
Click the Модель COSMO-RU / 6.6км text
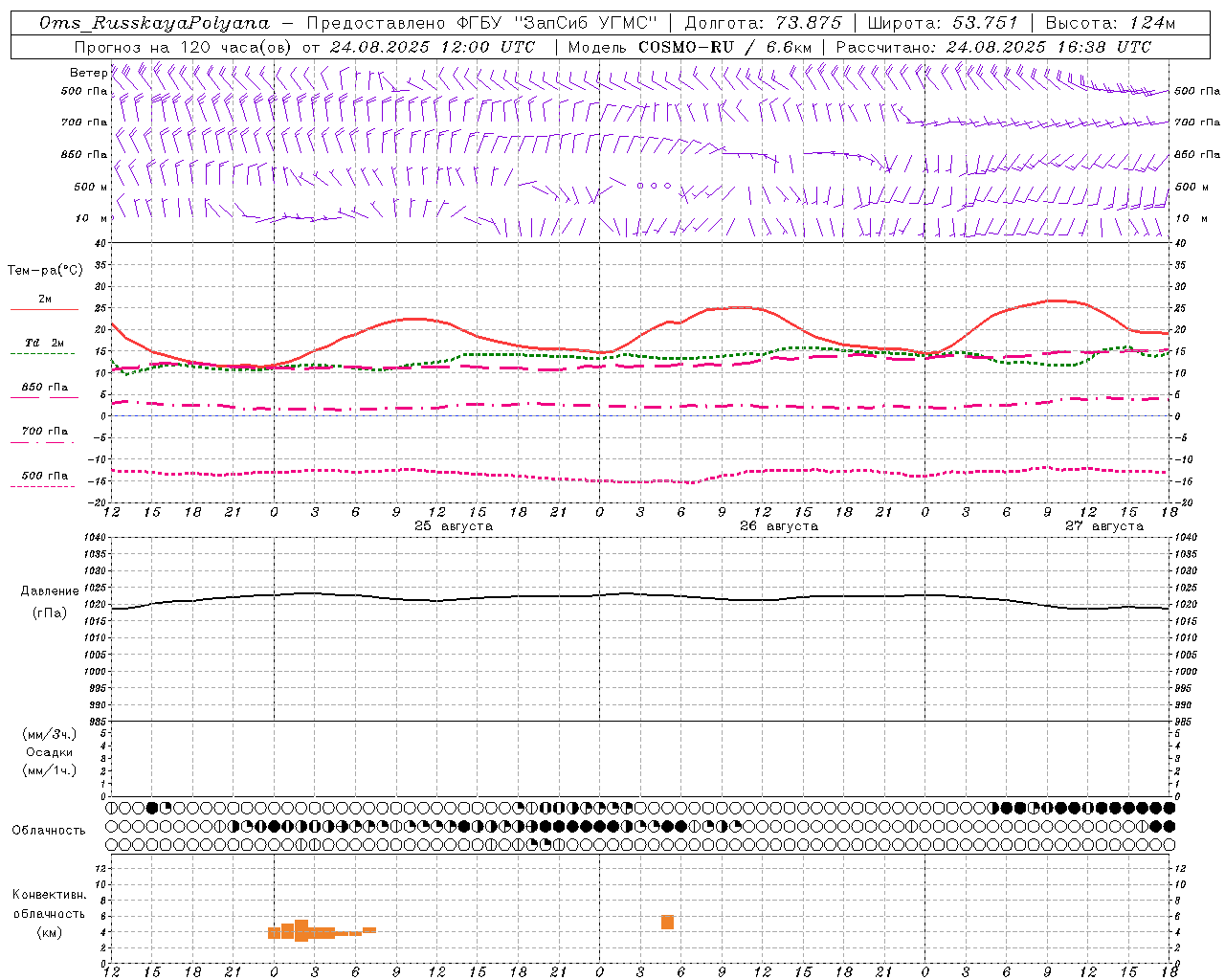[689, 47]
